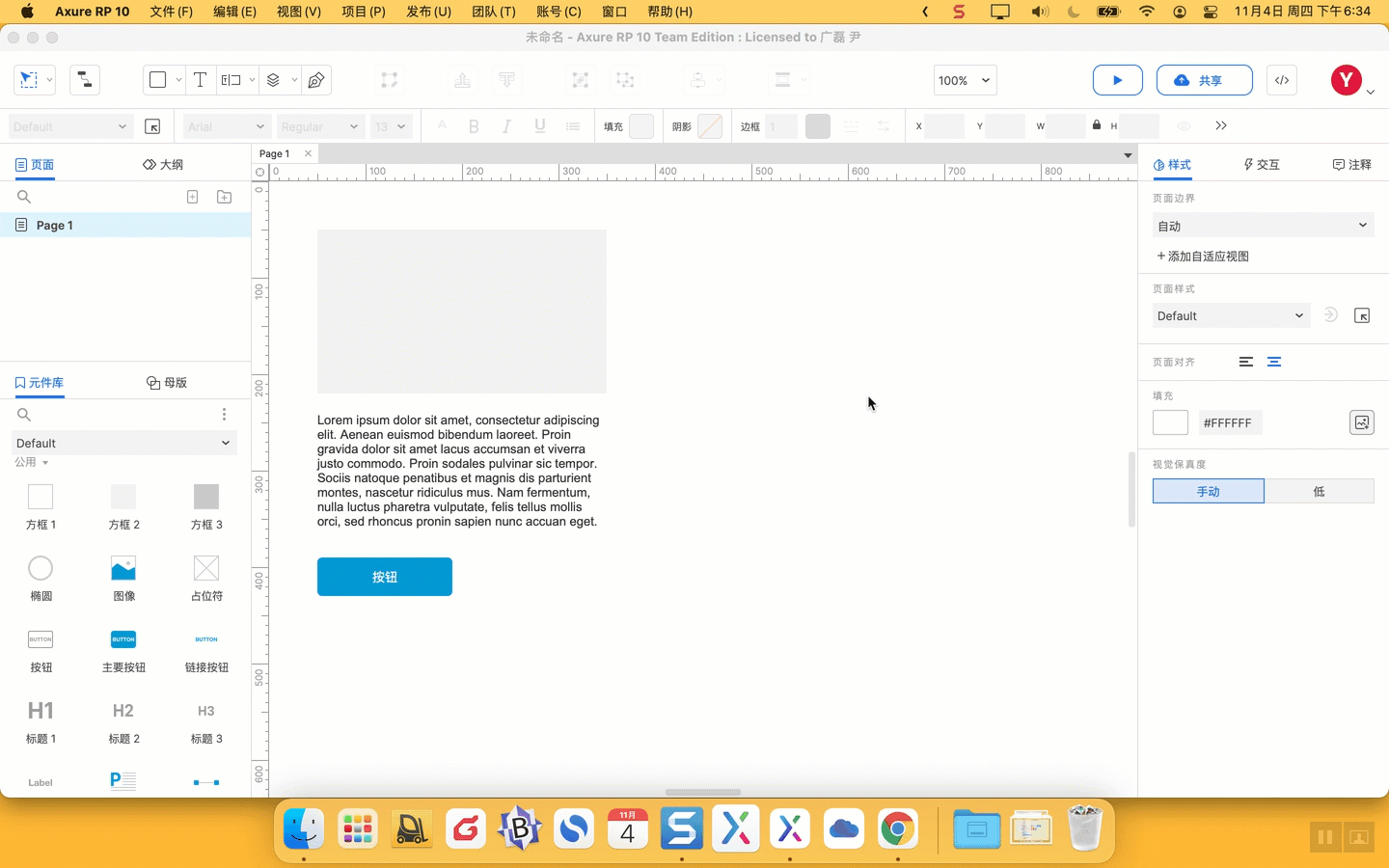Image resolution: width=1389 pixels, height=868 pixels.
Task: Set page alignment to center
Action: pos(1274,362)
